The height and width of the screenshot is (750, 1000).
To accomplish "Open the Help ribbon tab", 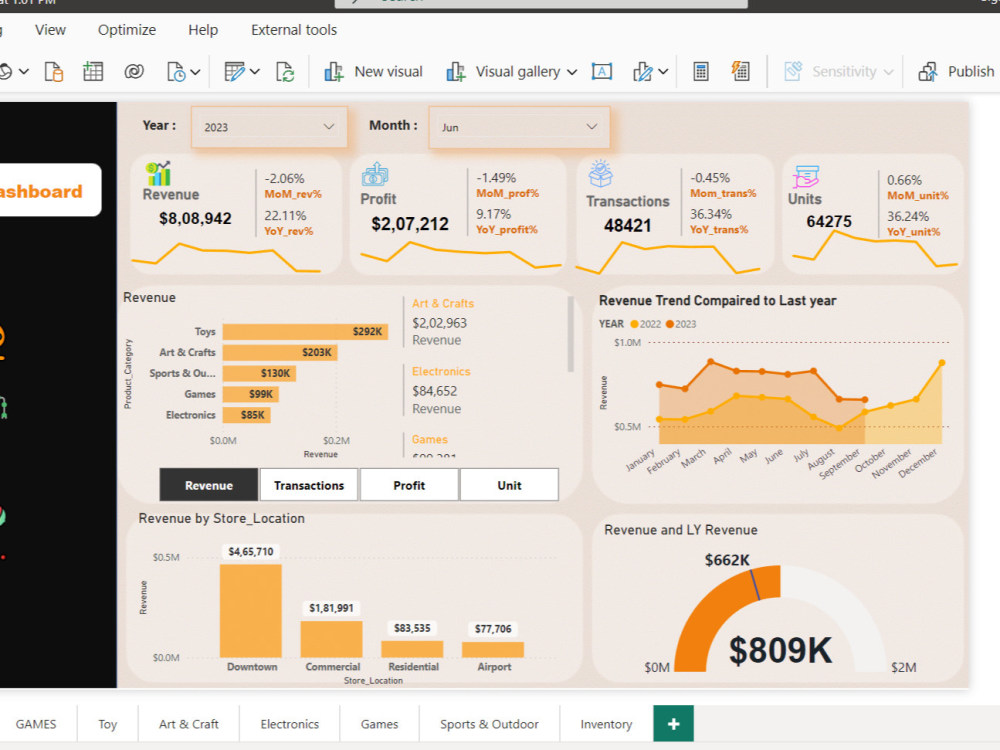I will tap(203, 30).
